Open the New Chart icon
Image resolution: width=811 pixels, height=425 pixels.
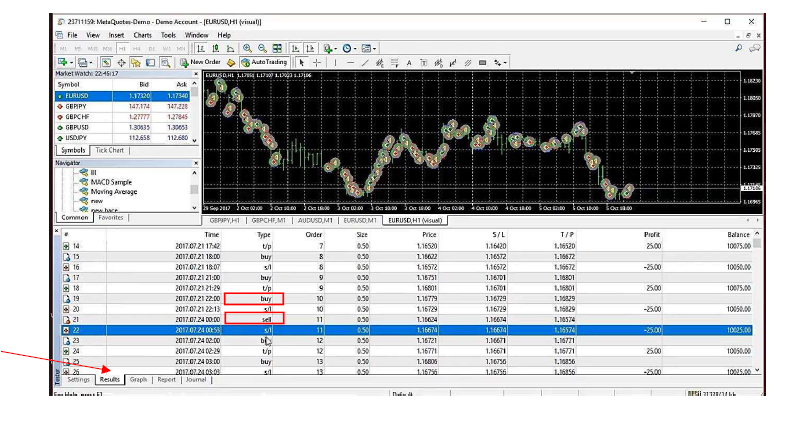[62, 63]
